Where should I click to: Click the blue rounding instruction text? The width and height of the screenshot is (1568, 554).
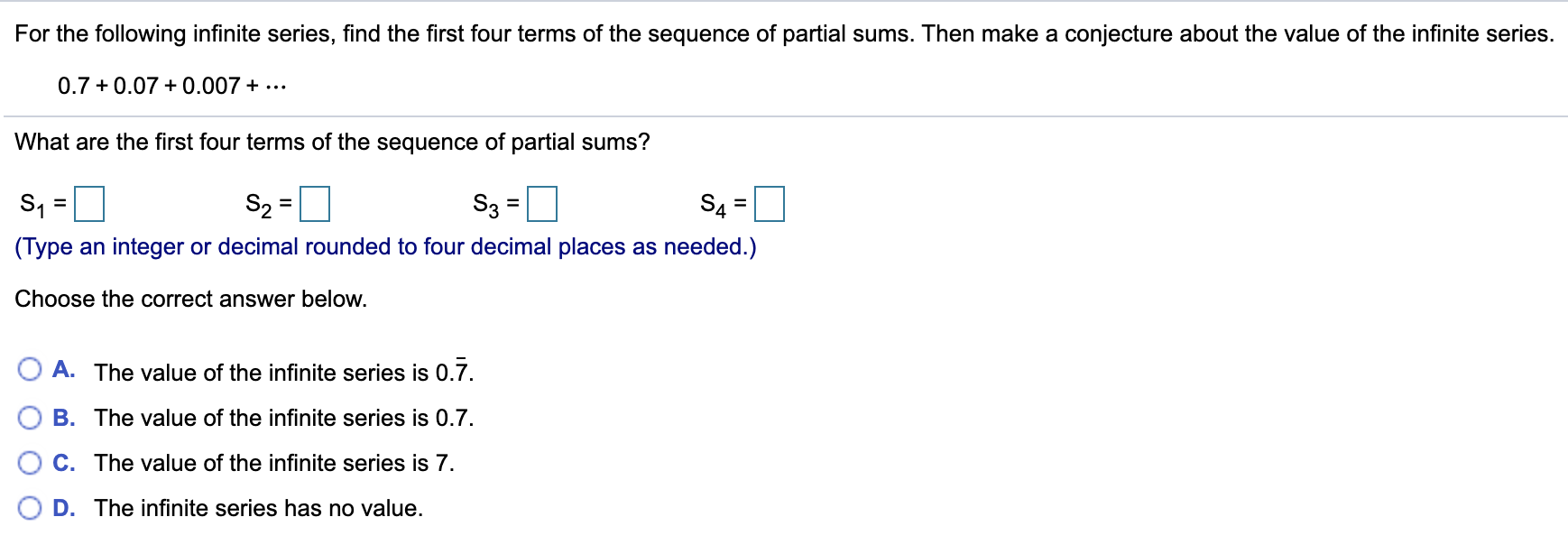(x=386, y=246)
